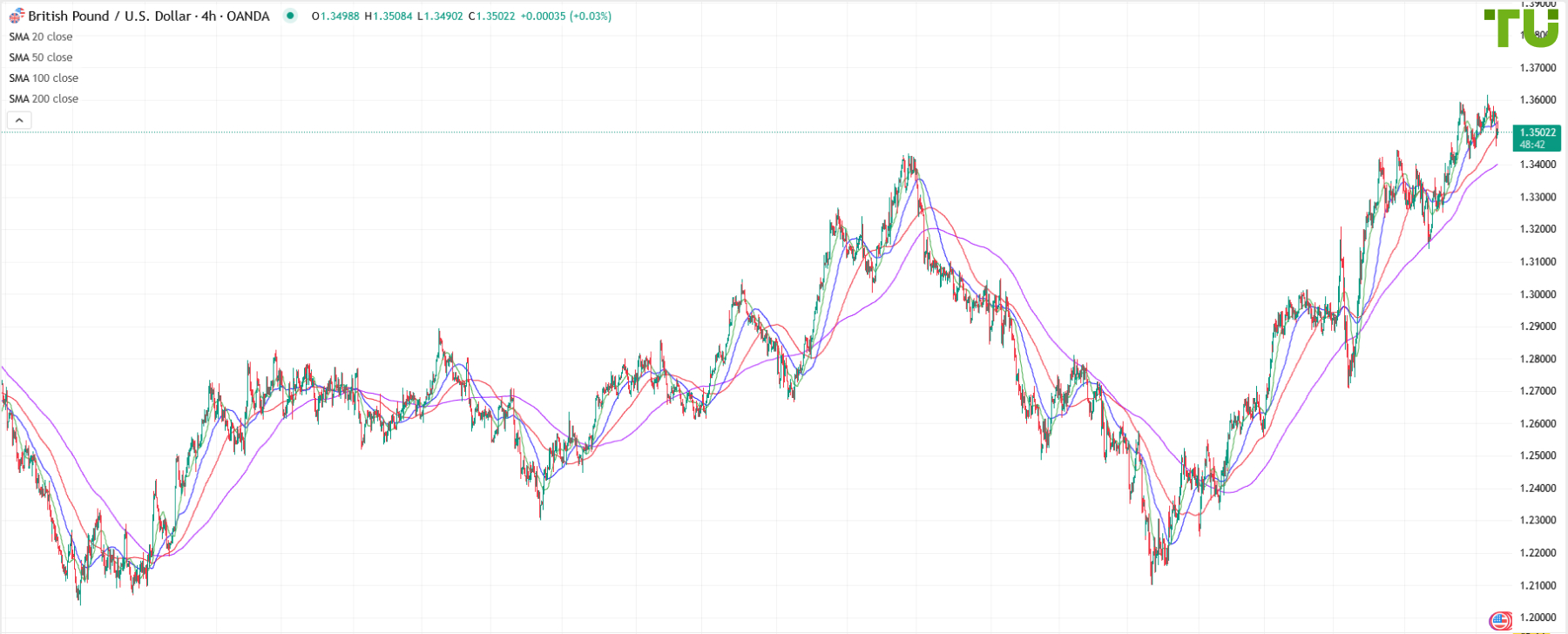Click the GBP/USD flag pair icon
The width and height of the screenshot is (1568, 634).
[x=17, y=16]
